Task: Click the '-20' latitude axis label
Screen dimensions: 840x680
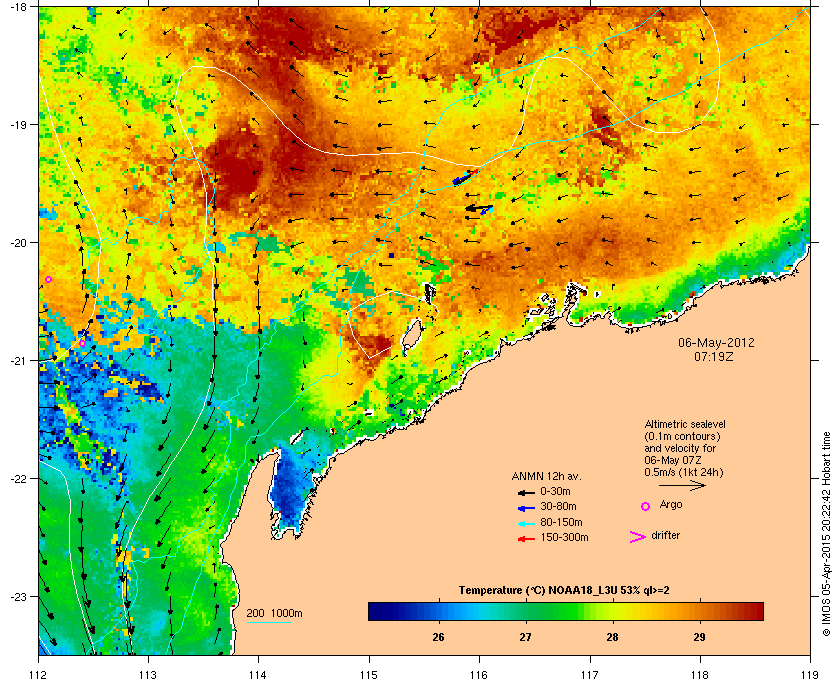Action: tap(19, 242)
